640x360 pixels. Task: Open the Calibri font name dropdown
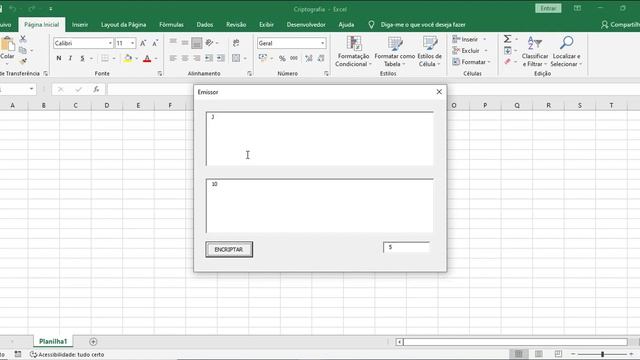tap(110, 43)
